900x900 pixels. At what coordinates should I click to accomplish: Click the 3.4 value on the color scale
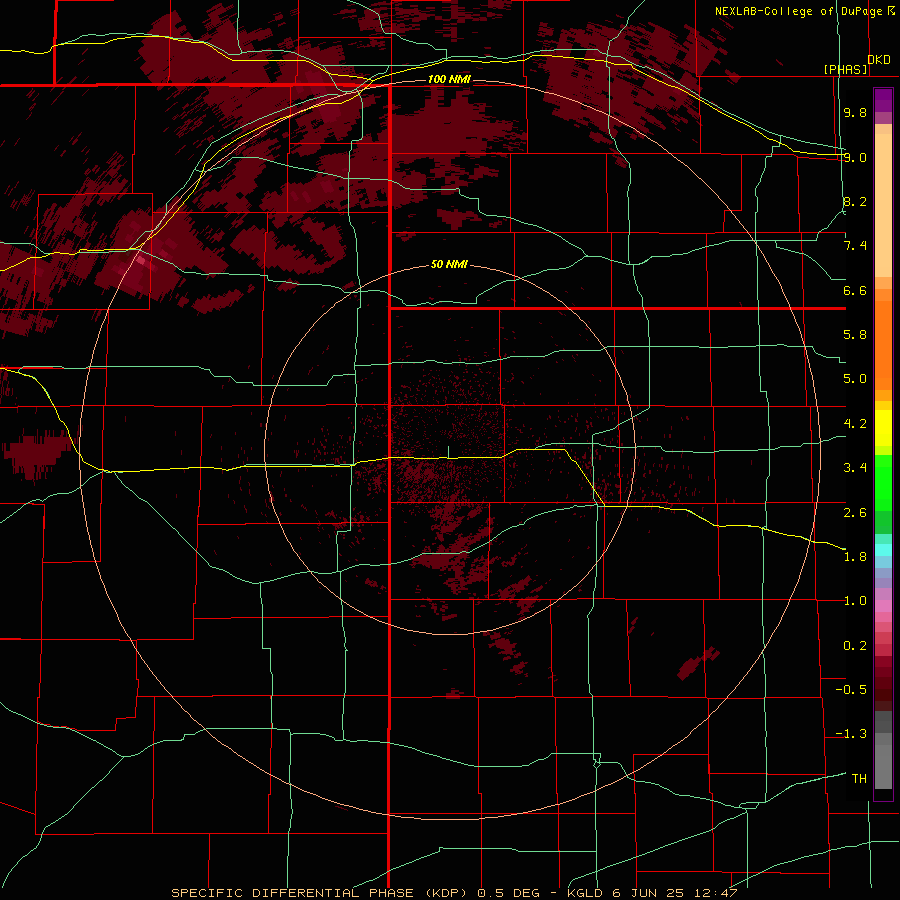click(855, 468)
